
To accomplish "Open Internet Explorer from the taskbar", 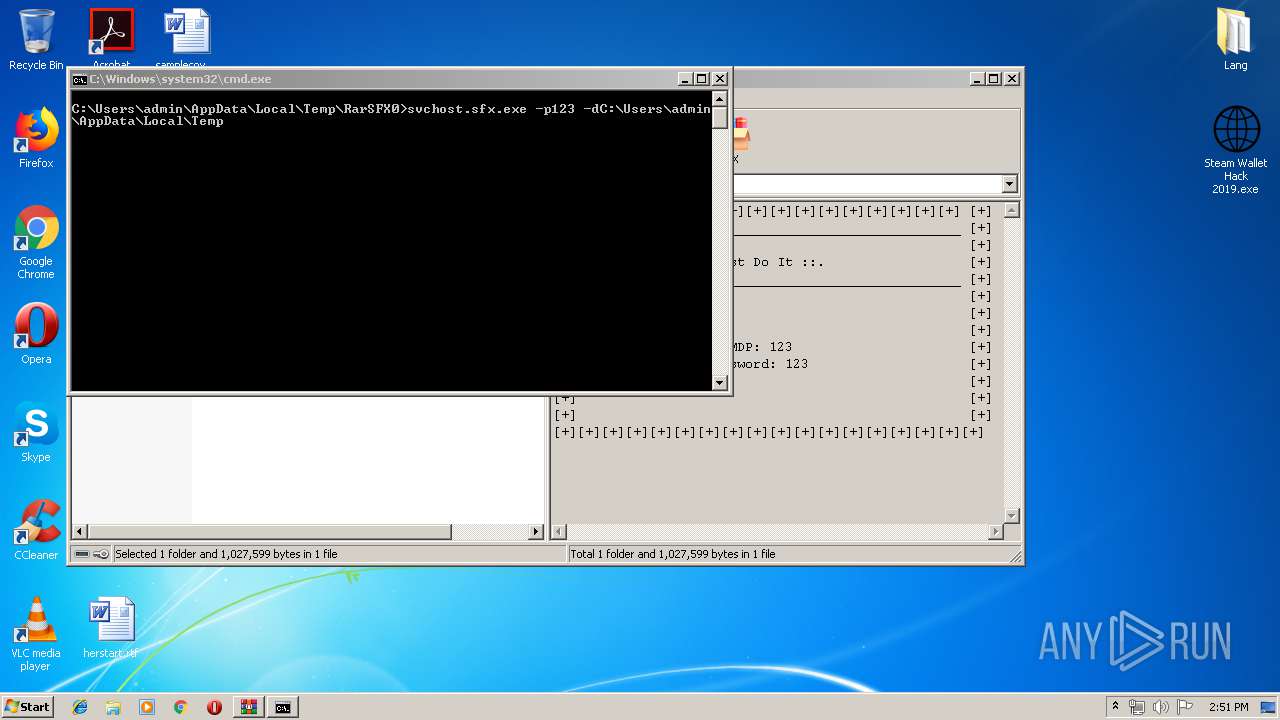I will coord(80,707).
